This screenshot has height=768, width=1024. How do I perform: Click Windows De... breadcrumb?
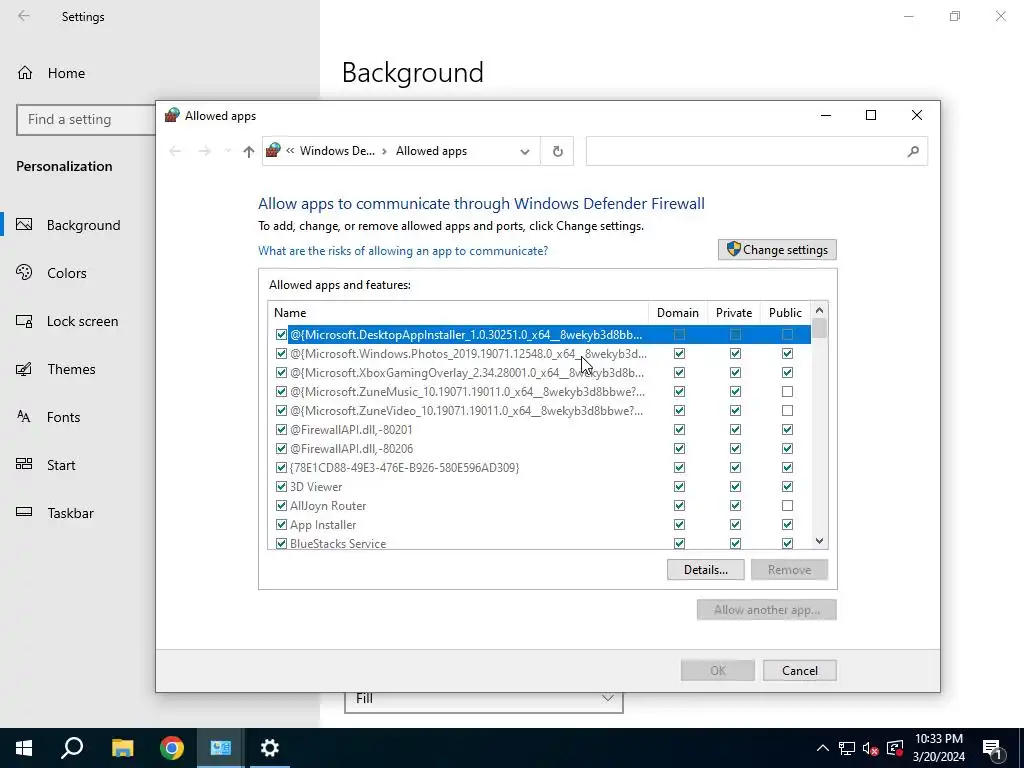(x=337, y=151)
